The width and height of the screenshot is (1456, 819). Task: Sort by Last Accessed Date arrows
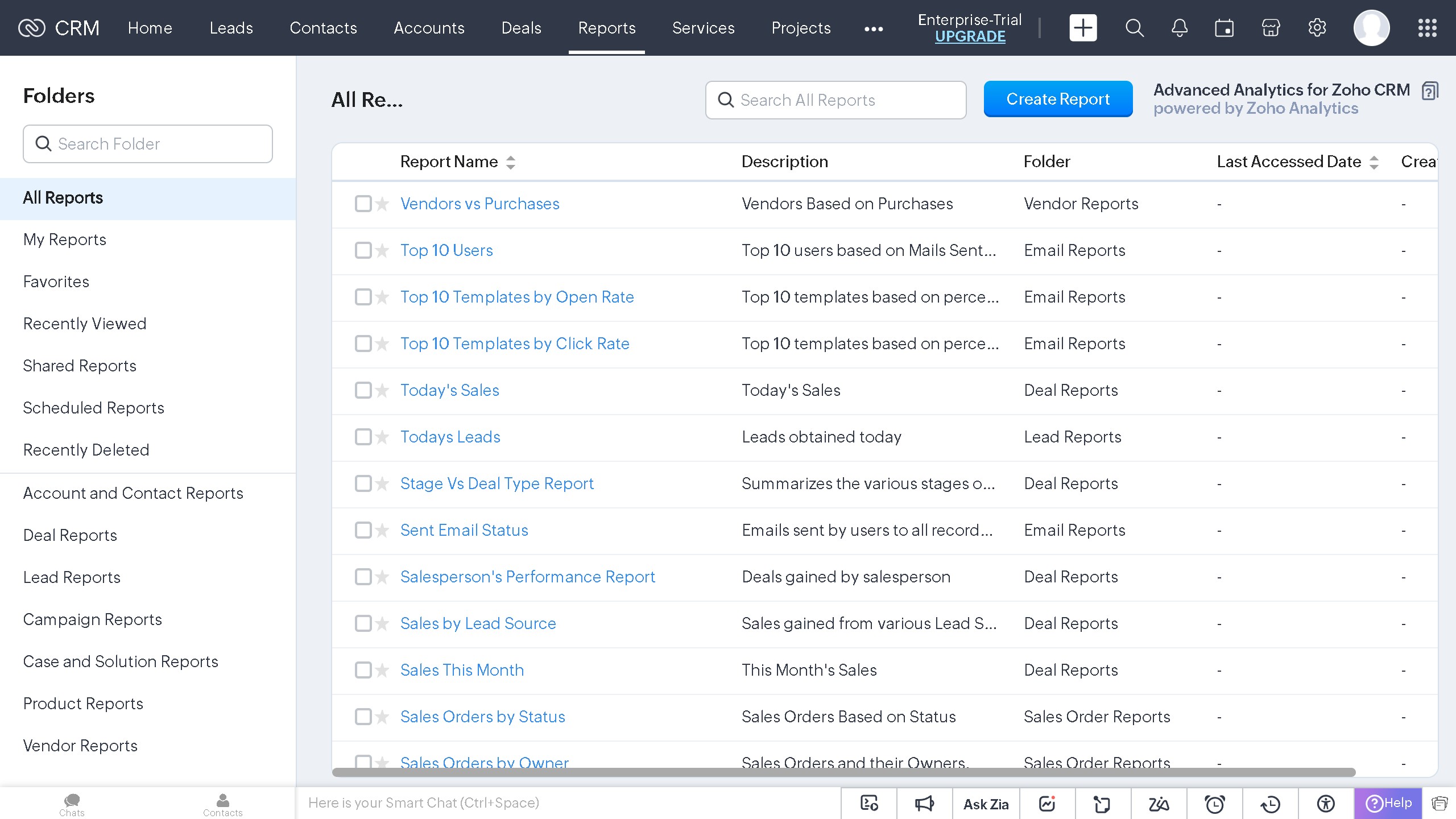1374,163
